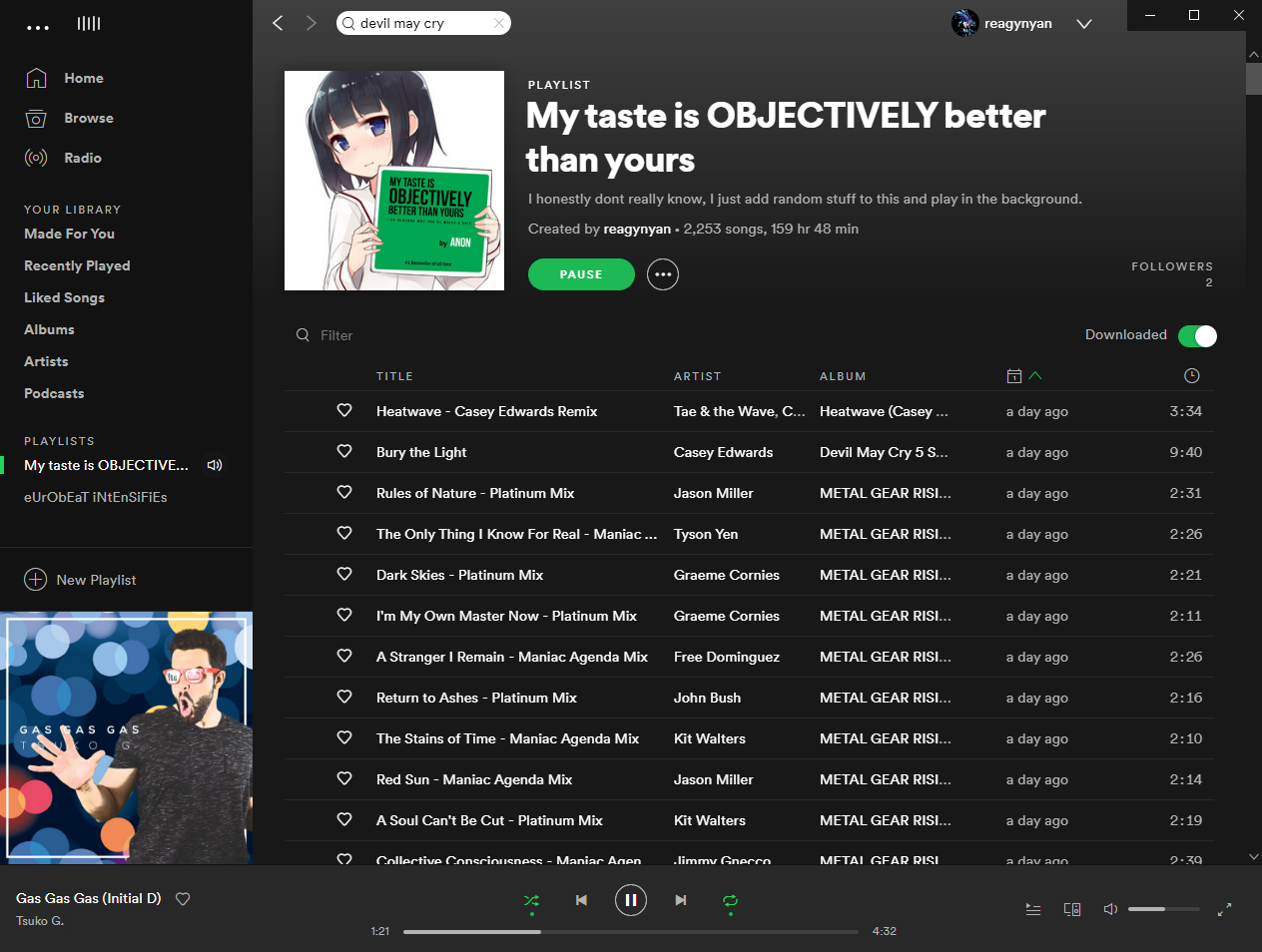Click Tsuko G. artist in now playing
This screenshot has width=1262, height=952.
[x=40, y=921]
